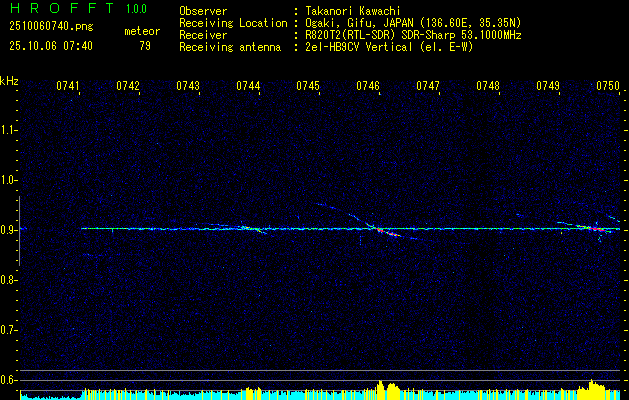The image size is (629, 400).
Task: Click the 0745 time marker
Action: tap(308, 86)
